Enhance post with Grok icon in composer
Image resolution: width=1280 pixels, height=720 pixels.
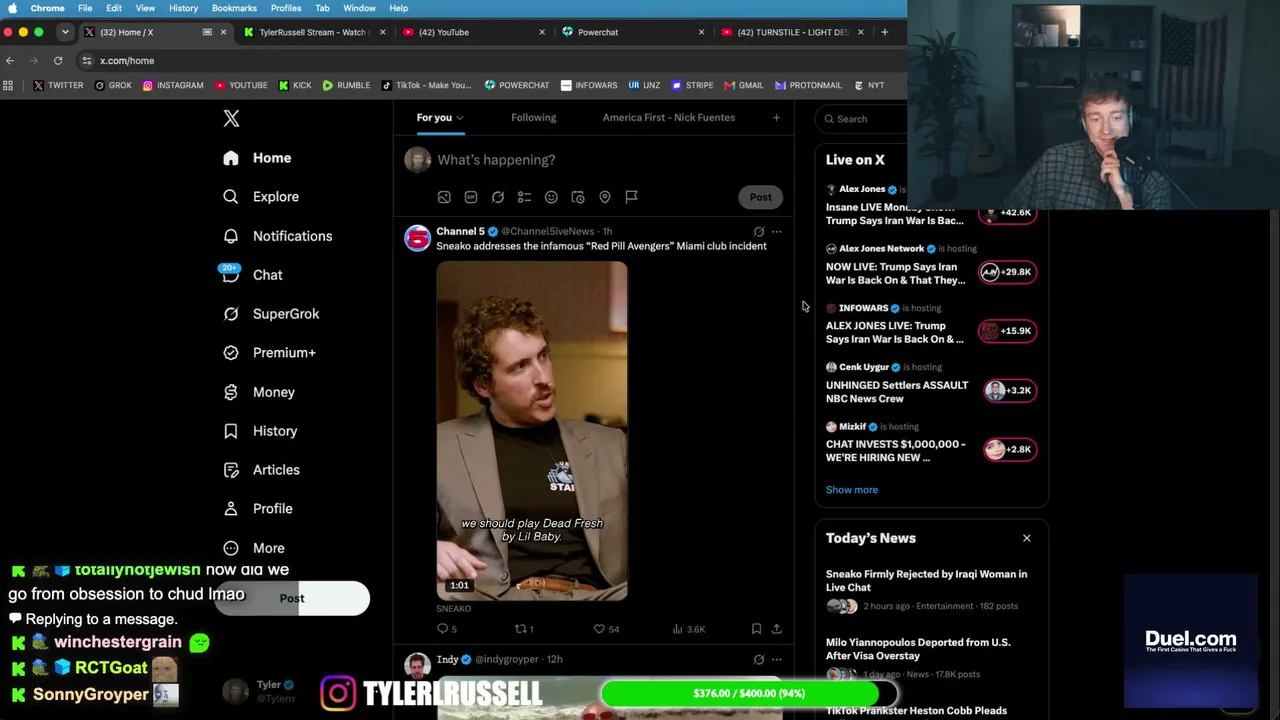tap(498, 197)
